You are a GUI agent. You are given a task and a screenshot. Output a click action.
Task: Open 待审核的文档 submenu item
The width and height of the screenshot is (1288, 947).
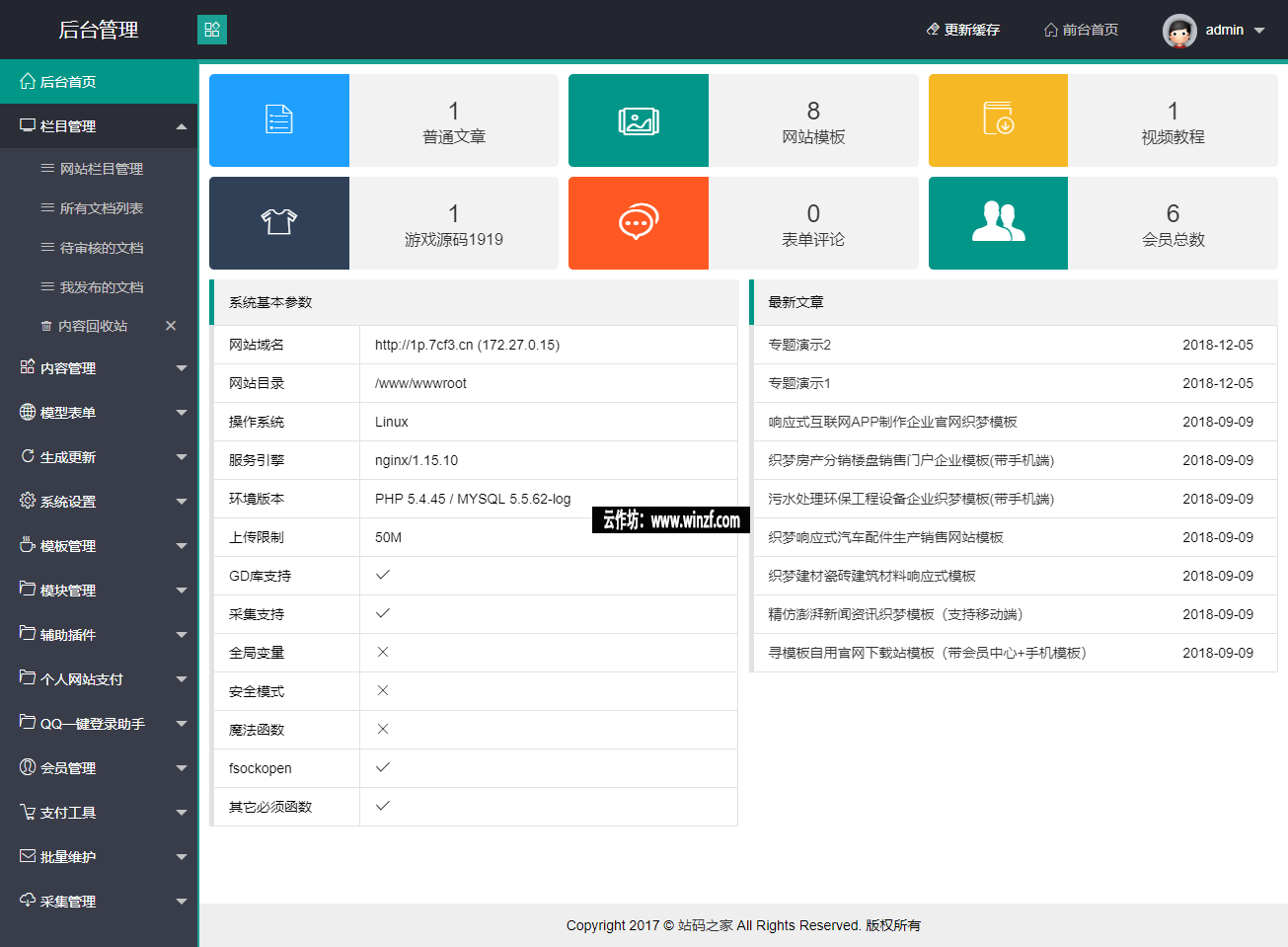tap(99, 248)
